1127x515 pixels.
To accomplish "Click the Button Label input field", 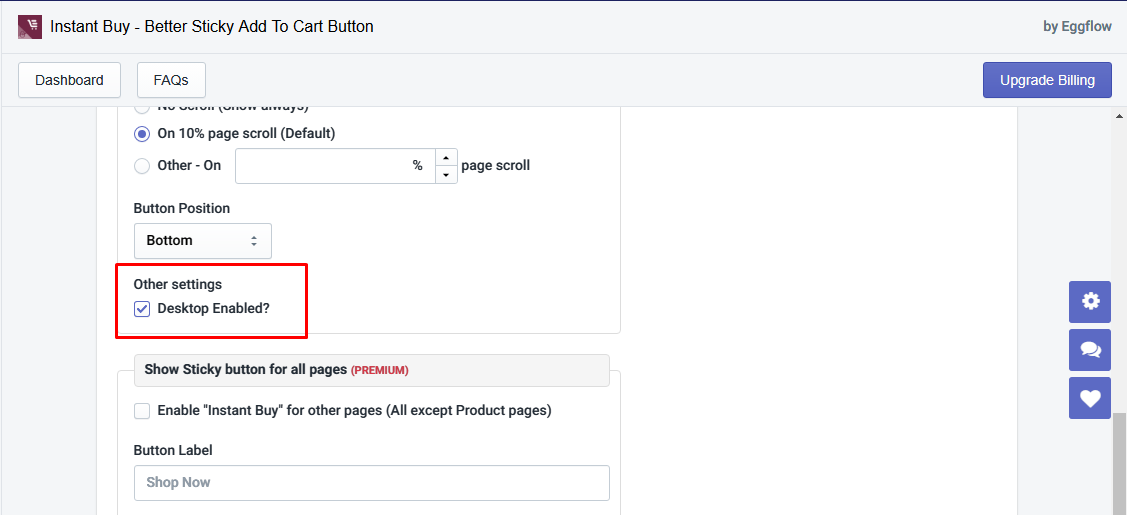I will pyautogui.click(x=372, y=483).
